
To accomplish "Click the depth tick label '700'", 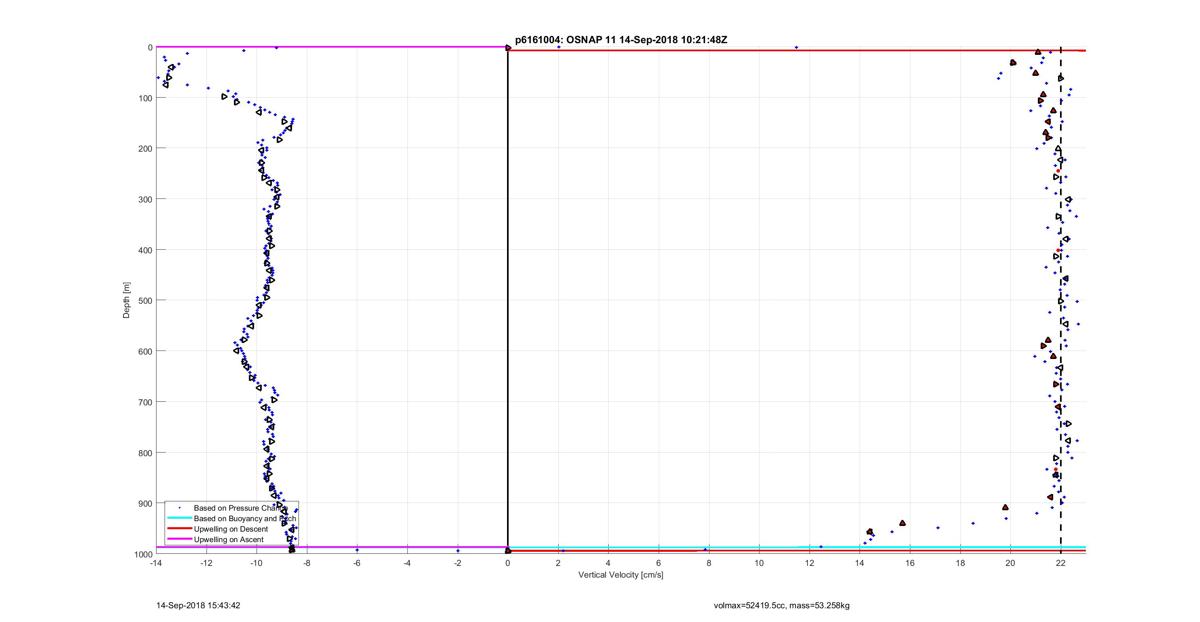I will (x=144, y=402).
